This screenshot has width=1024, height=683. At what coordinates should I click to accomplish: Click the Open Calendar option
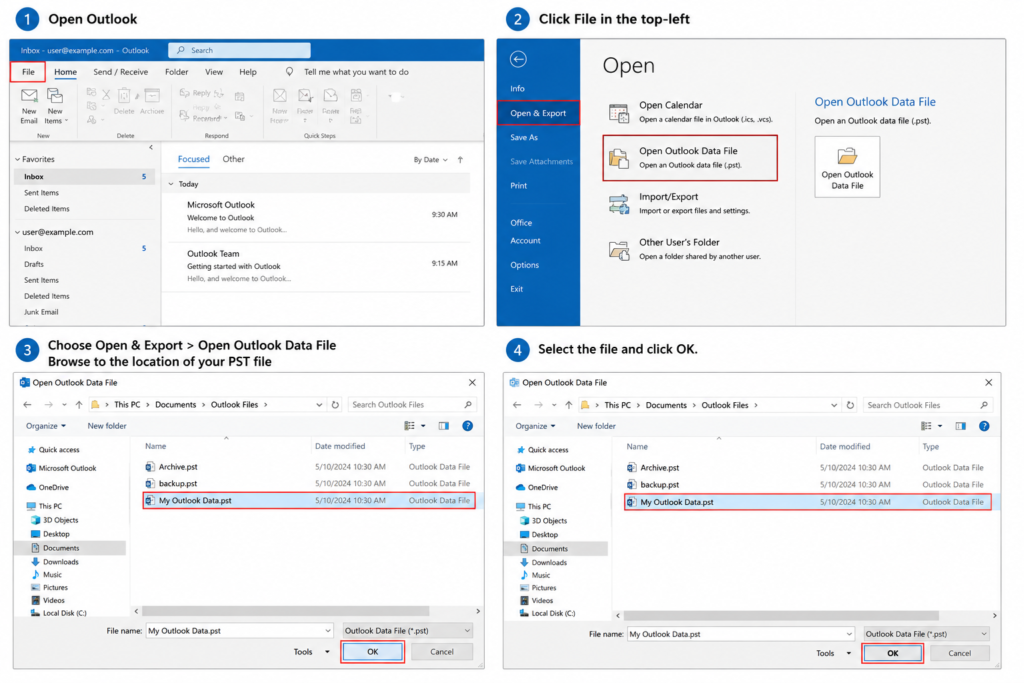tap(690, 112)
